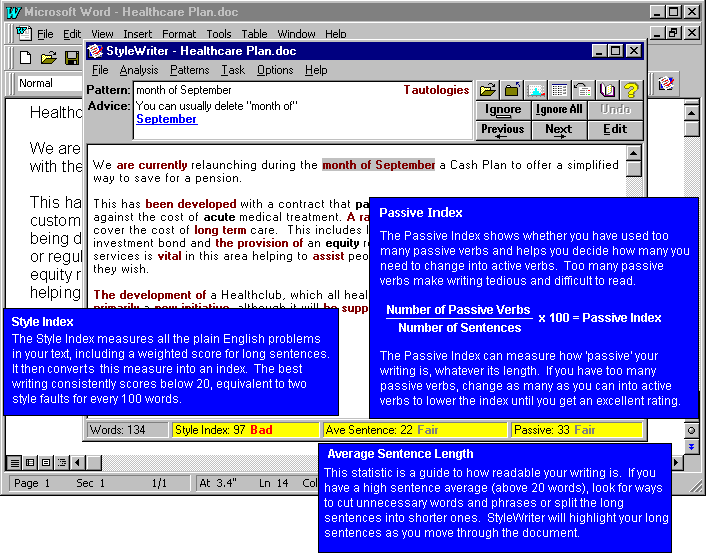
Task: Open Word's View menu
Action: 102,34
